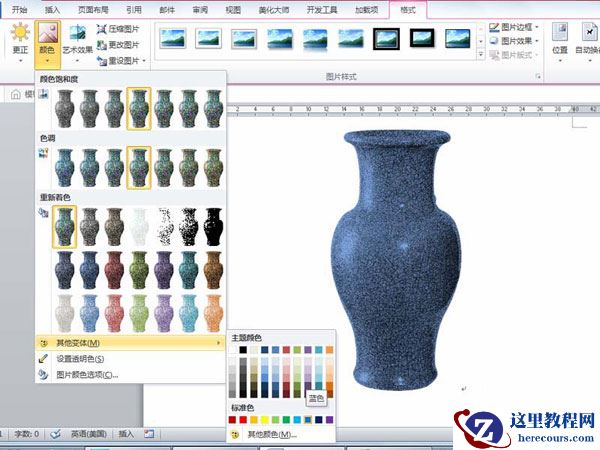Apply dark orange-brown recolor vase
The width and height of the screenshot is (600, 450).
tap(213, 270)
